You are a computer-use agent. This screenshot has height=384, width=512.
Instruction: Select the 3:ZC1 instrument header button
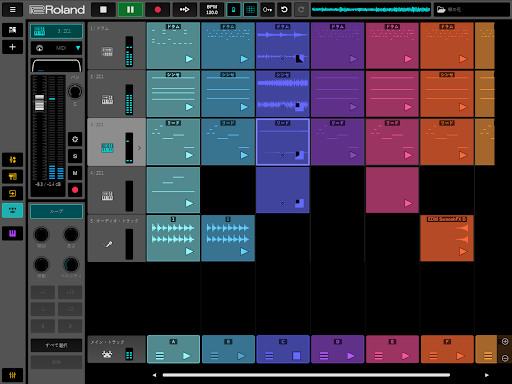point(56,31)
